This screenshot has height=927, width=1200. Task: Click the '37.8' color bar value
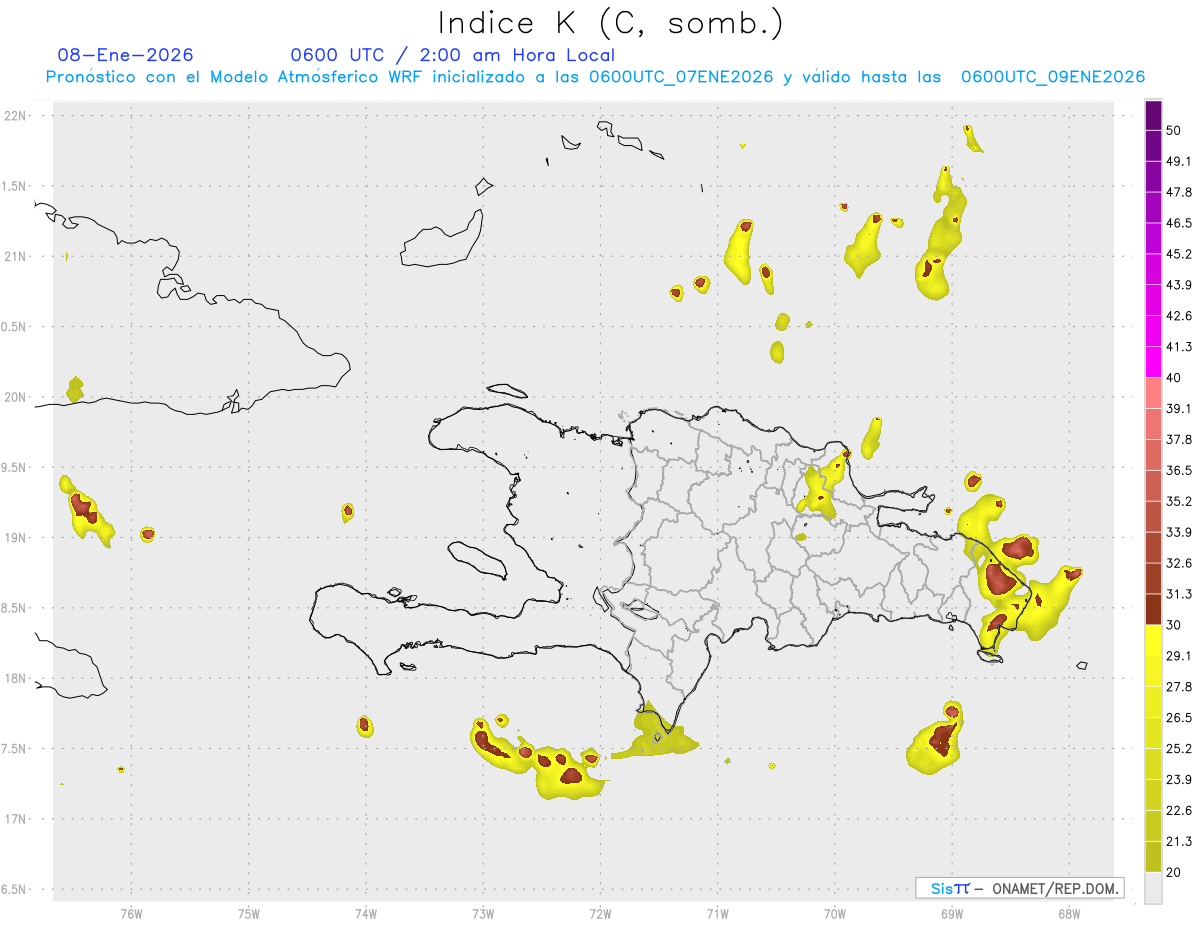pos(1178,440)
